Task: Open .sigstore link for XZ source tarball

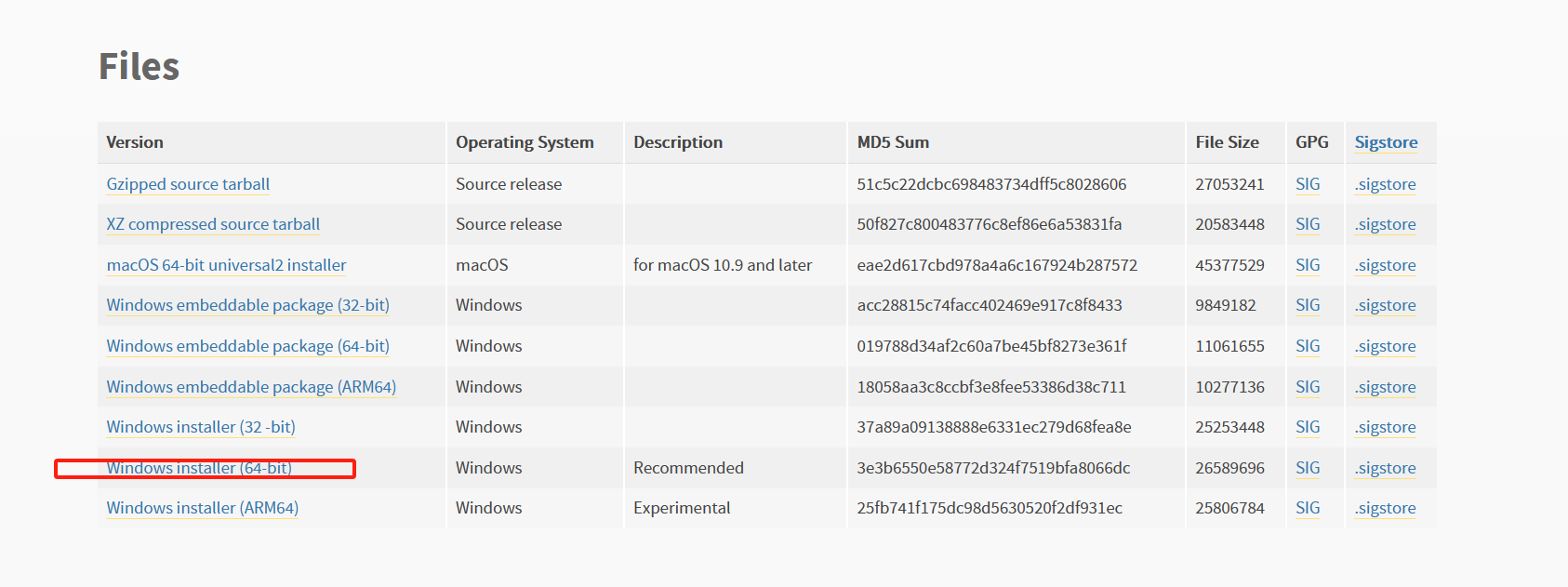Action: pyautogui.click(x=1385, y=224)
